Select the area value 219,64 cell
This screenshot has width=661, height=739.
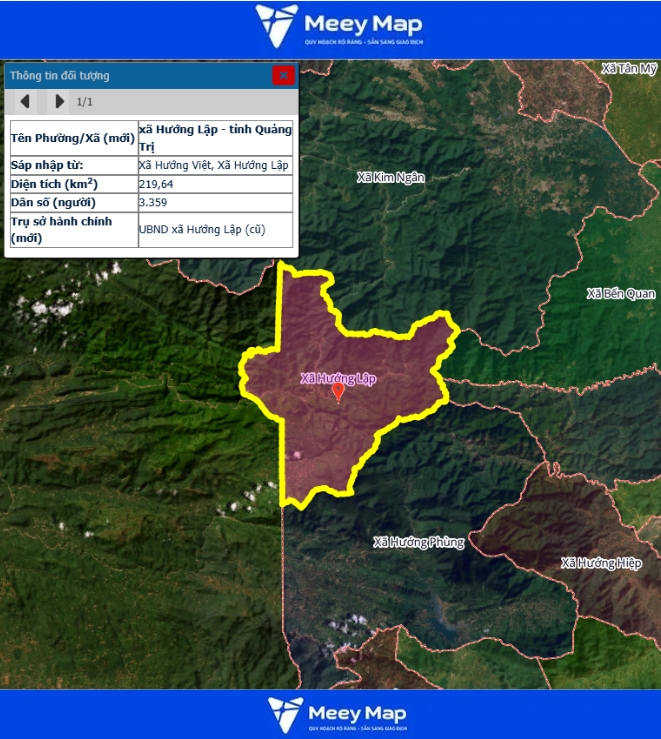pyautogui.click(x=215, y=184)
